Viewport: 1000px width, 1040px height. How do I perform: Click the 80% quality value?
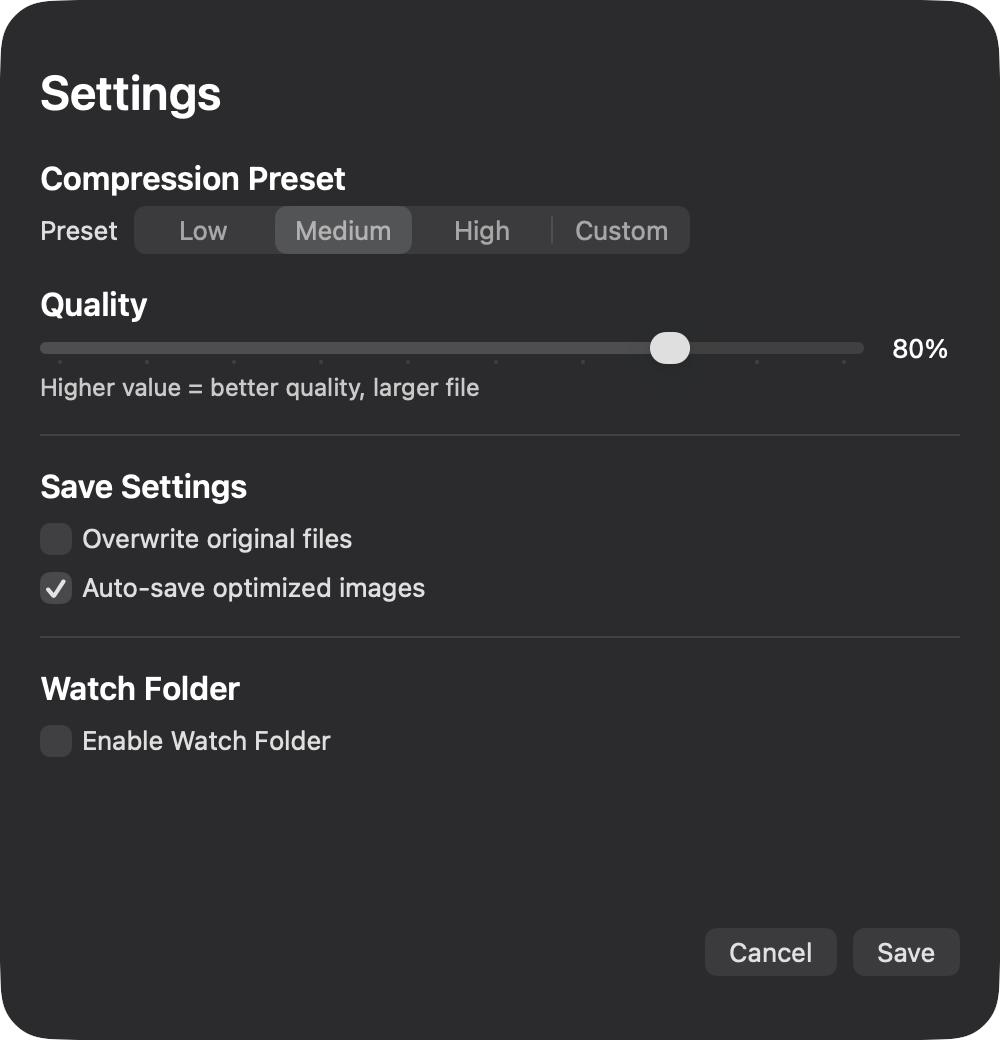coord(919,348)
